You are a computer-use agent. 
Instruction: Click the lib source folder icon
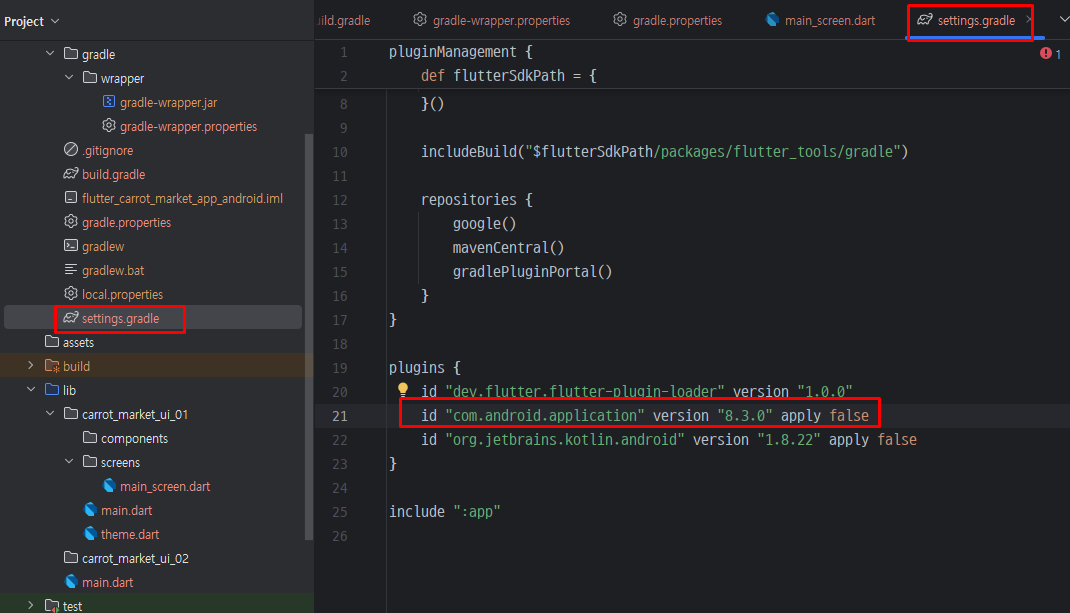coord(52,389)
